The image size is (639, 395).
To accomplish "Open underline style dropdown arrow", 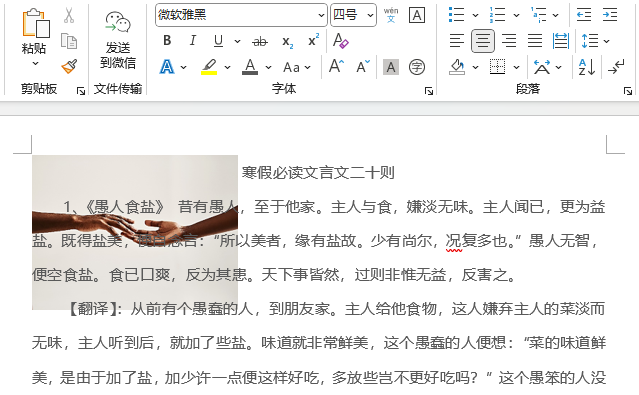I will (x=237, y=41).
